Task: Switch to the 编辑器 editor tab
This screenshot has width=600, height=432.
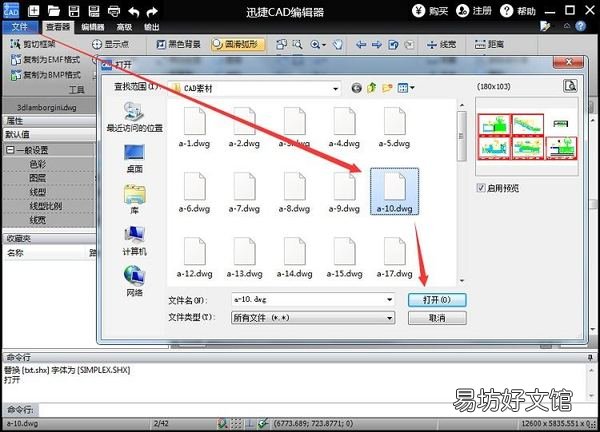Action: coord(93,27)
